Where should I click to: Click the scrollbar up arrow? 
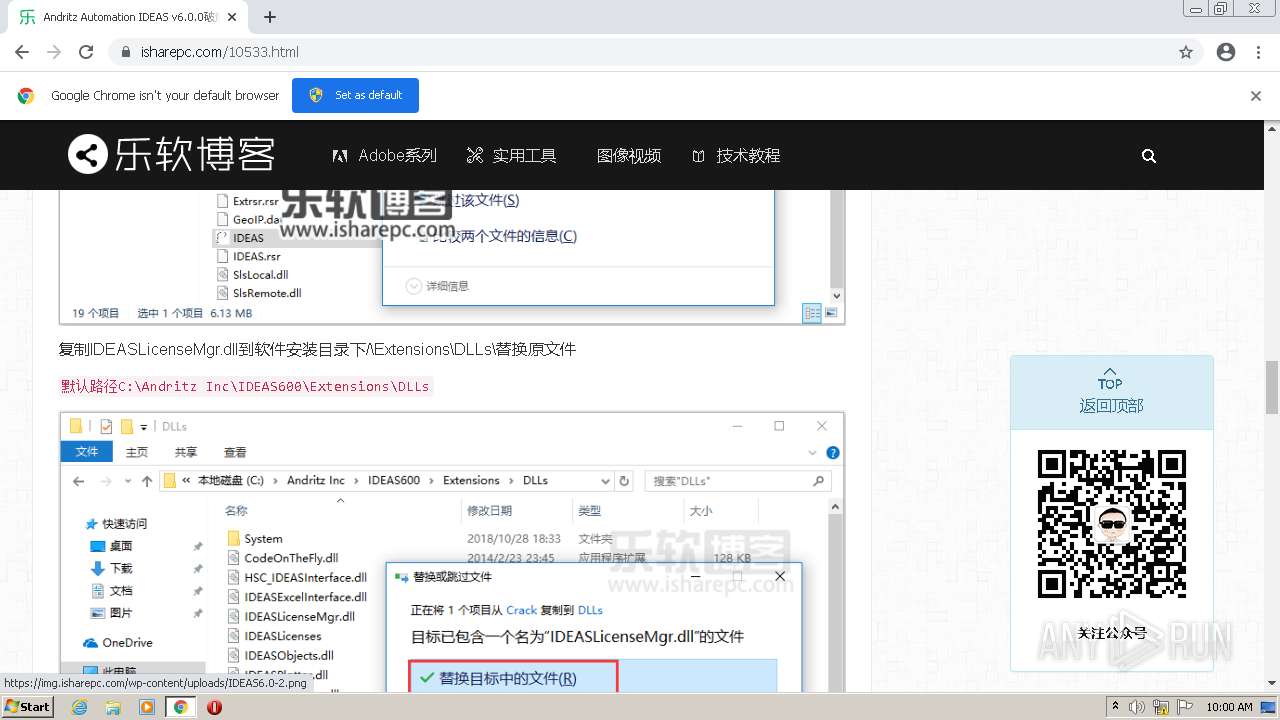[x=1272, y=127]
